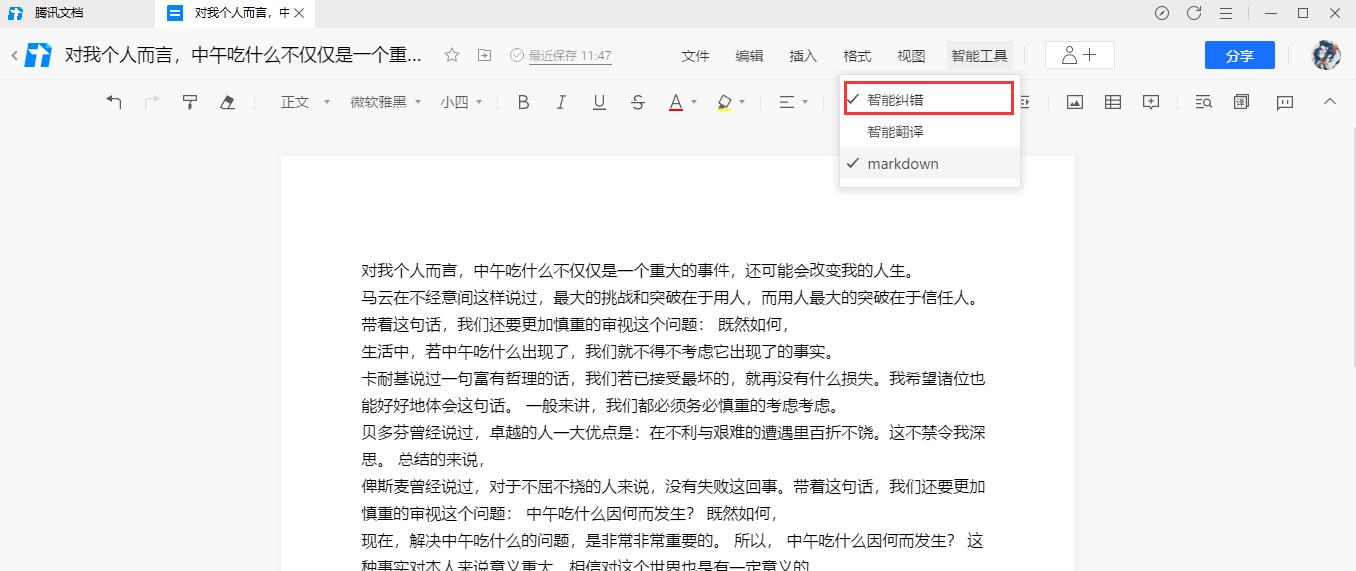Image resolution: width=1356 pixels, height=571 pixels.
Task: Insert an image
Action: 1075,102
